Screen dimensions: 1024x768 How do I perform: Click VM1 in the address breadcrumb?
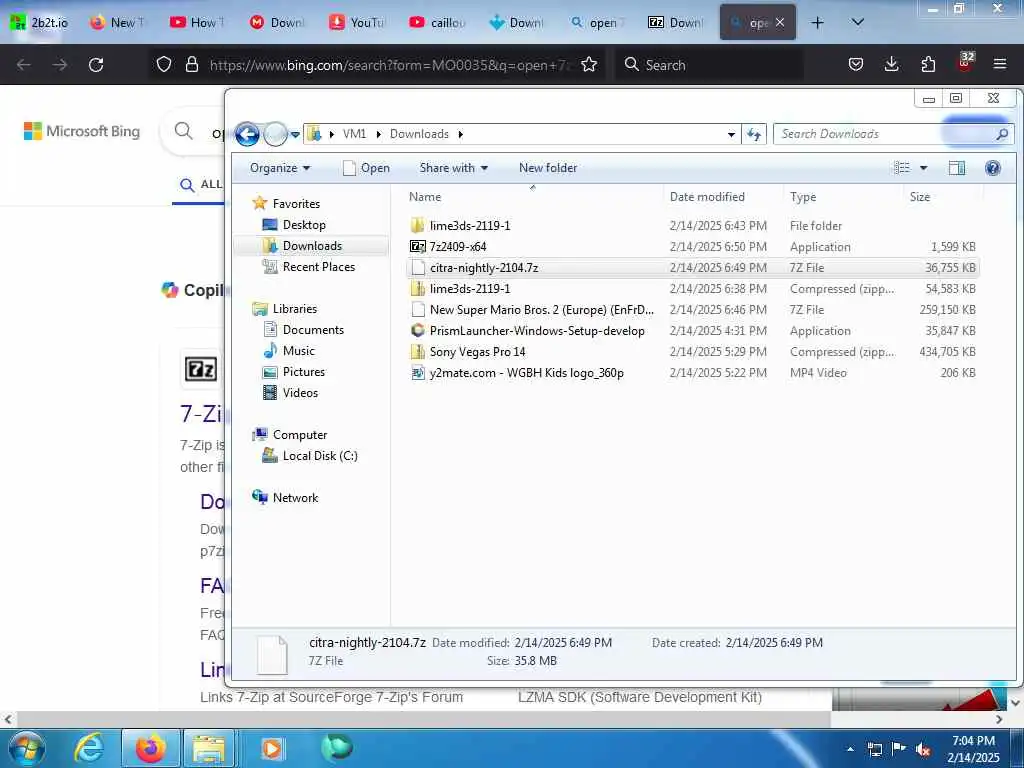click(354, 134)
